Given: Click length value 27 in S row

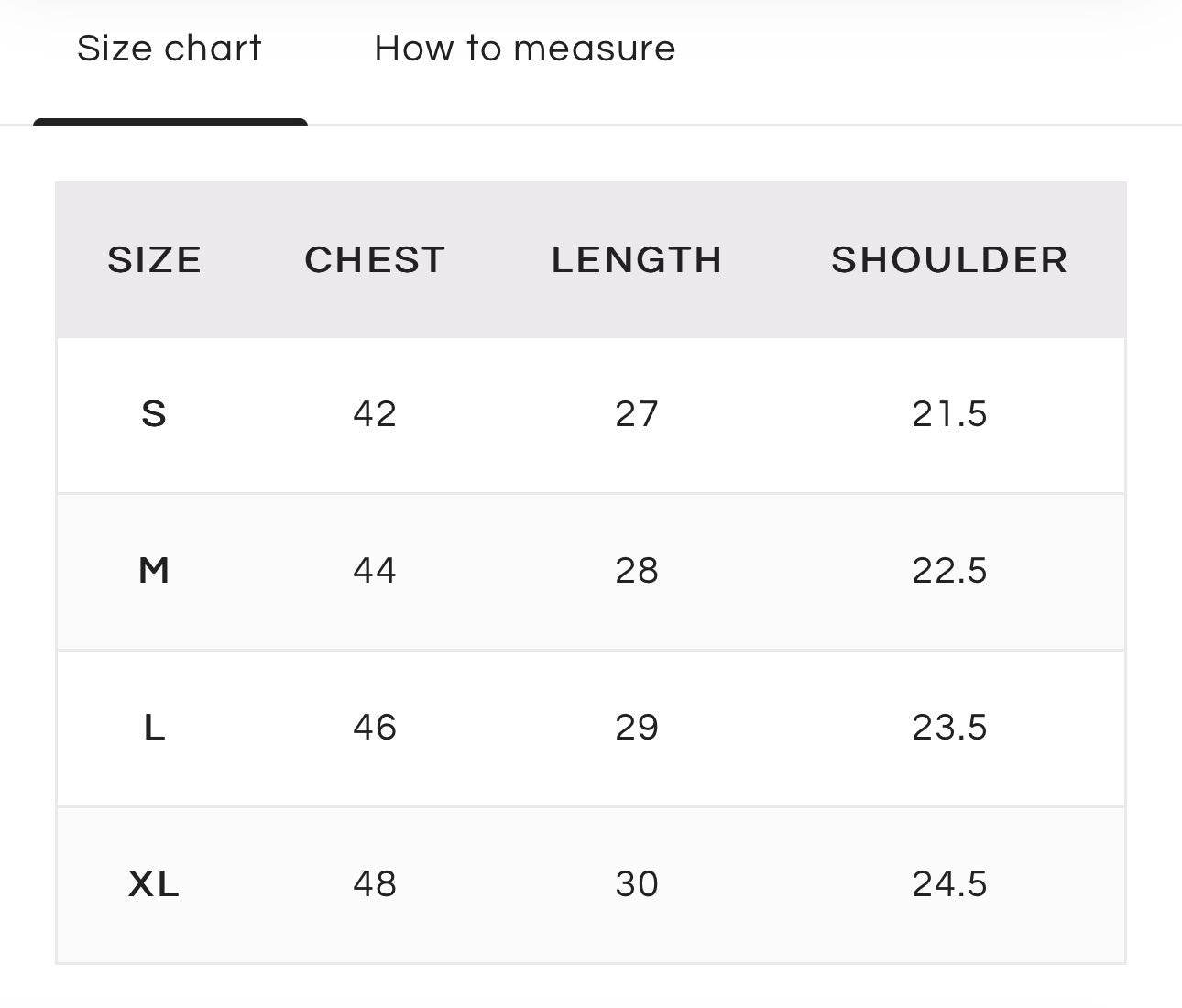Looking at the screenshot, I should (637, 414).
